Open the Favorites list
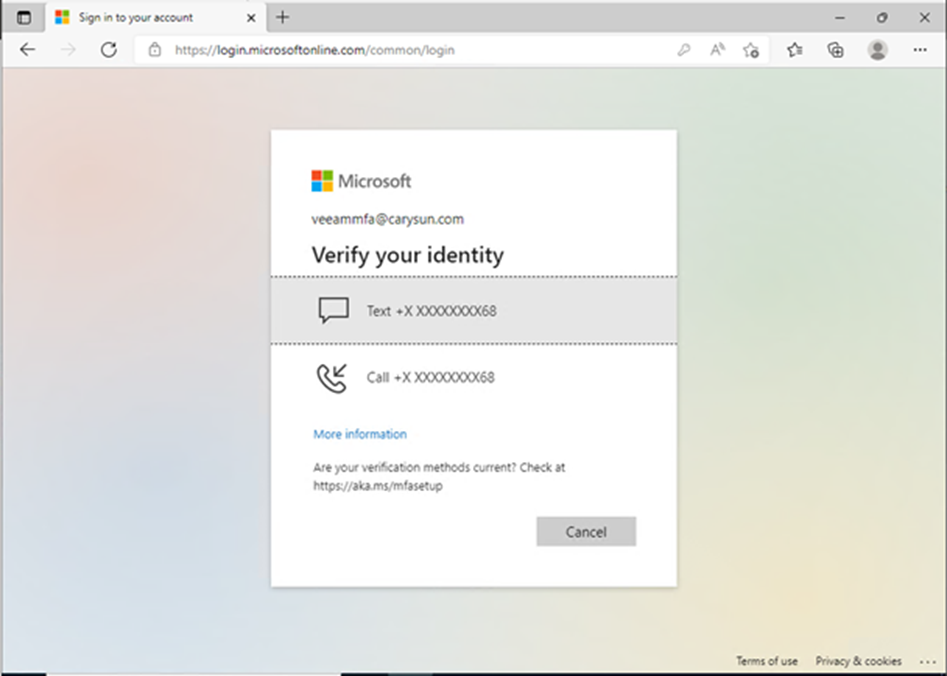The width and height of the screenshot is (947, 676). point(795,50)
